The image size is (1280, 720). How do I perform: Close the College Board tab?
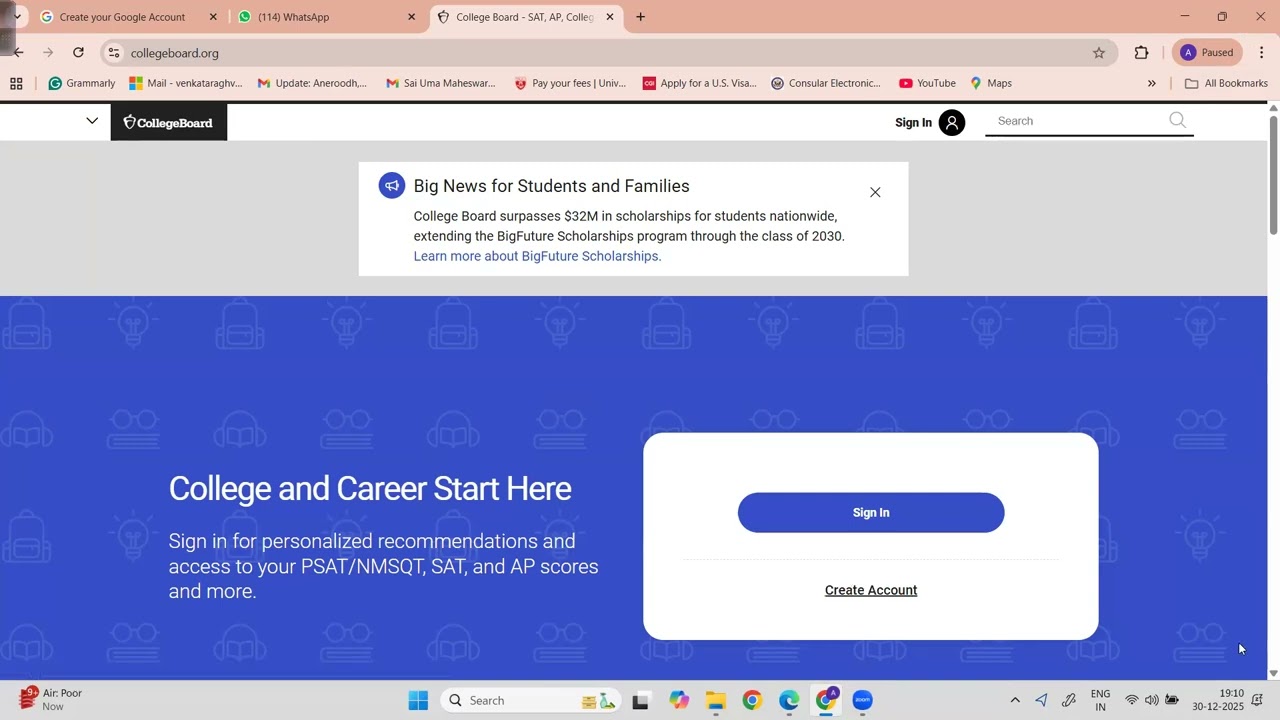[610, 17]
